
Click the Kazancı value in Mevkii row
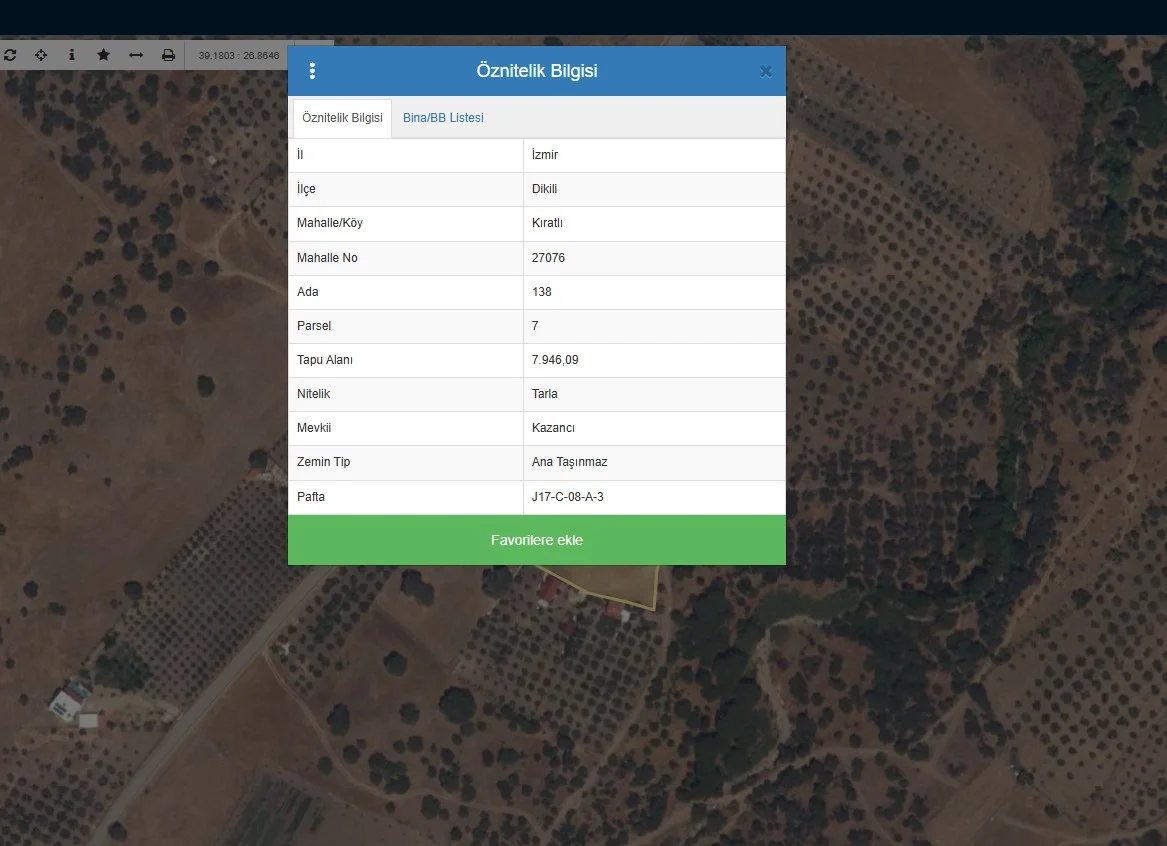(553, 428)
